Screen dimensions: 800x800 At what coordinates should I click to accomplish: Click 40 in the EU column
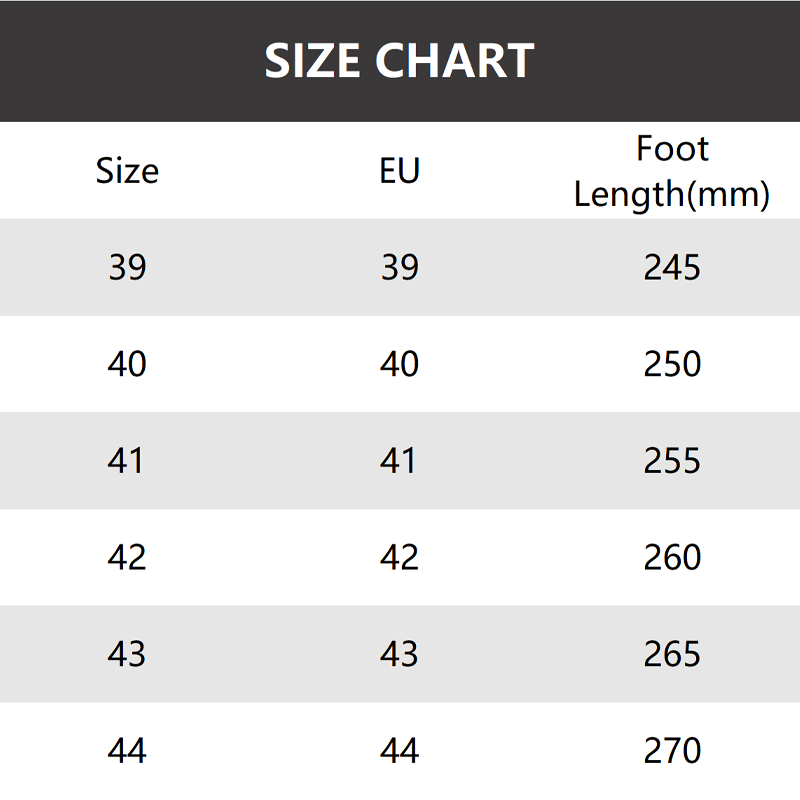pyautogui.click(x=399, y=364)
